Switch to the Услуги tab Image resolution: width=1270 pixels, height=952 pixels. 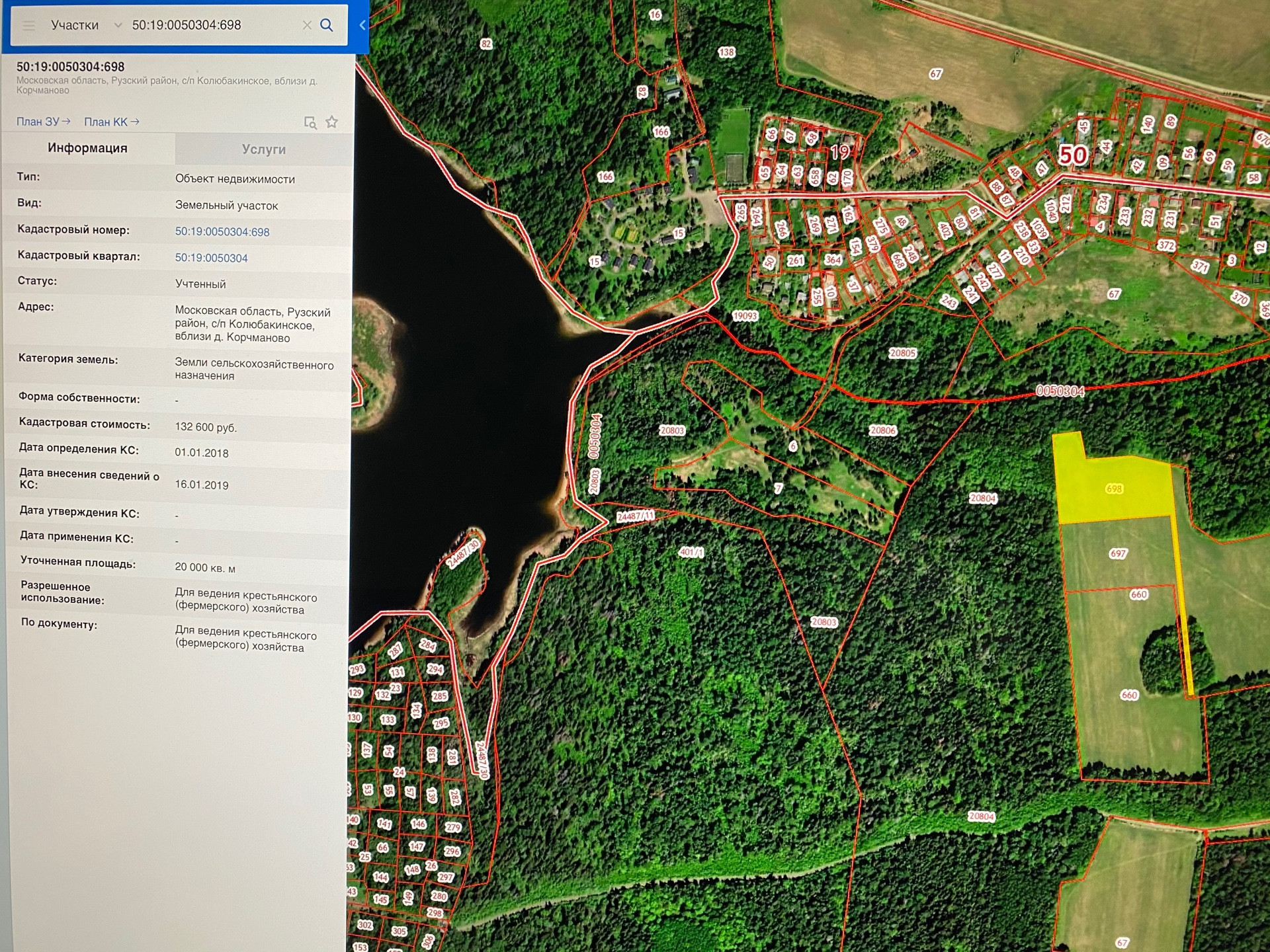click(x=263, y=149)
